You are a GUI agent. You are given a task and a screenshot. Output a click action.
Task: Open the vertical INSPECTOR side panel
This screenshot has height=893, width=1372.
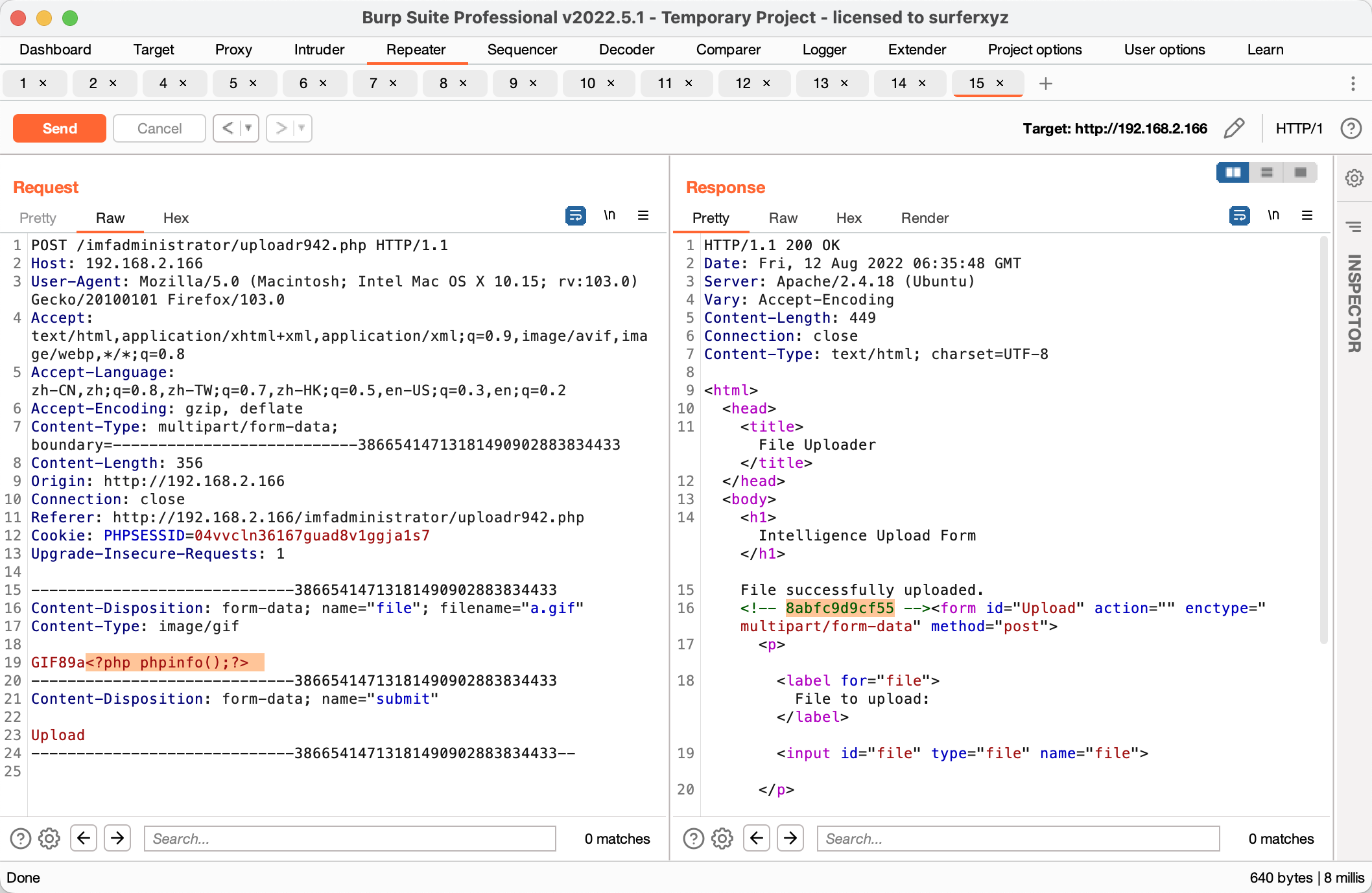tap(1354, 303)
